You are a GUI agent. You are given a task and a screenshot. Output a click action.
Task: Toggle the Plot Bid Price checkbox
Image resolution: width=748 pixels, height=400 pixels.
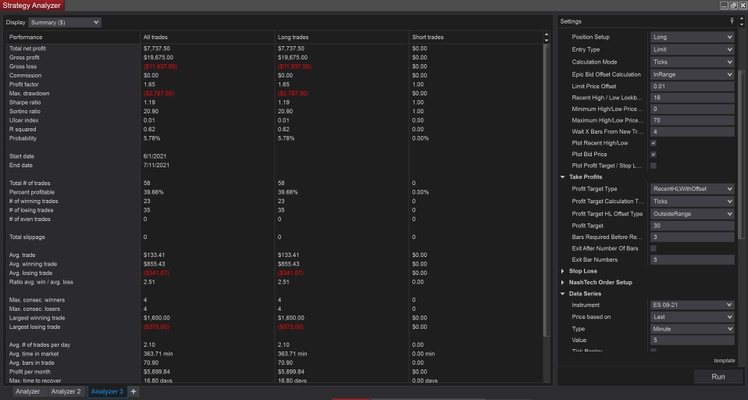(653, 154)
